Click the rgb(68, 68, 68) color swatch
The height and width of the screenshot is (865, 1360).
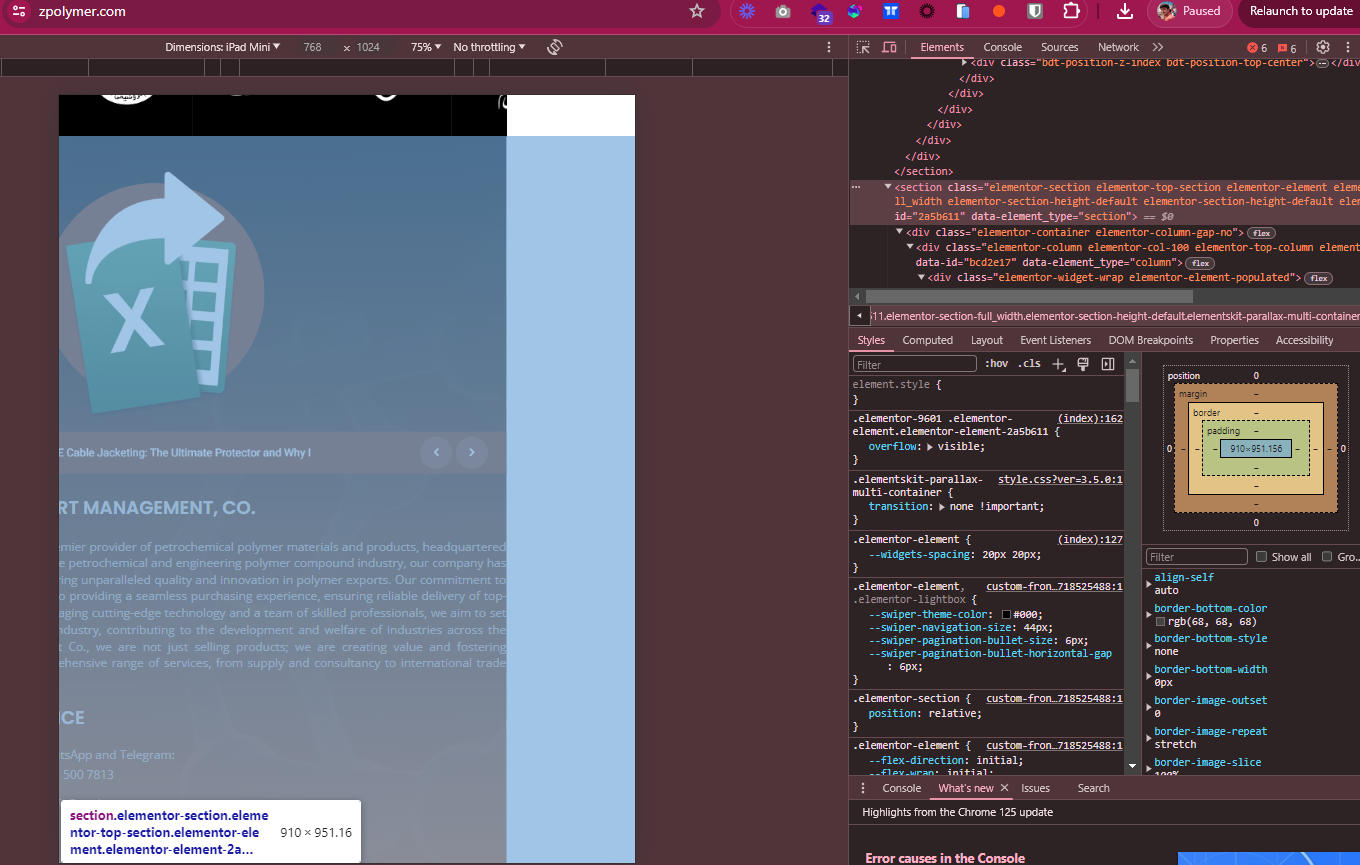point(1160,622)
